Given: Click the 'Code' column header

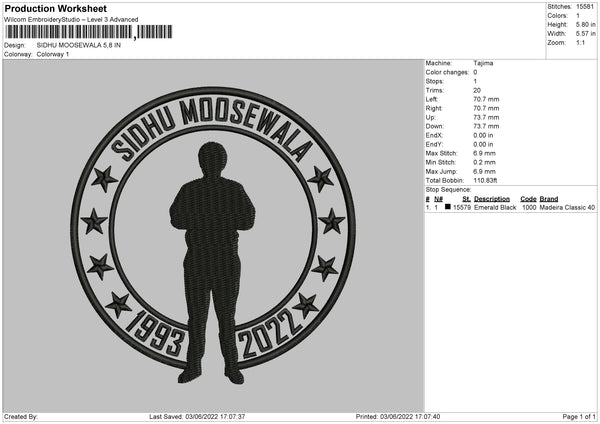Looking at the screenshot, I should coord(528,199).
